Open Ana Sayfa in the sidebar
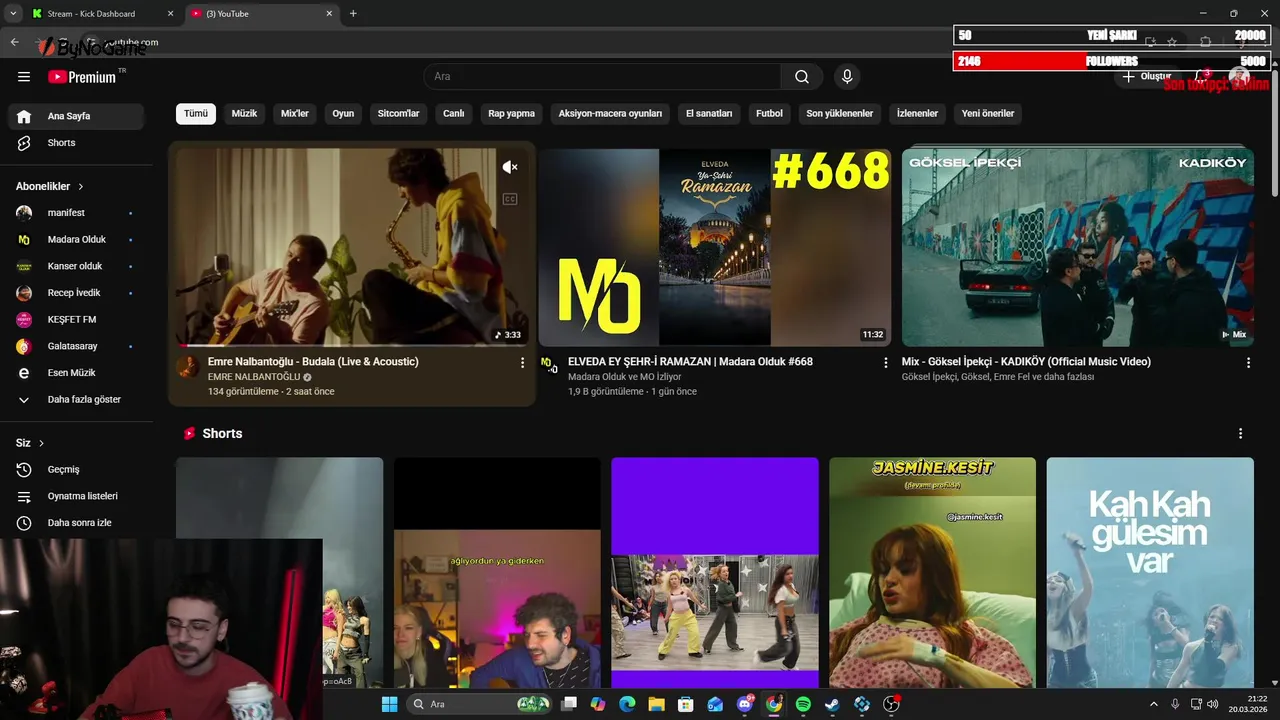This screenshot has width=1280, height=720. (76, 116)
